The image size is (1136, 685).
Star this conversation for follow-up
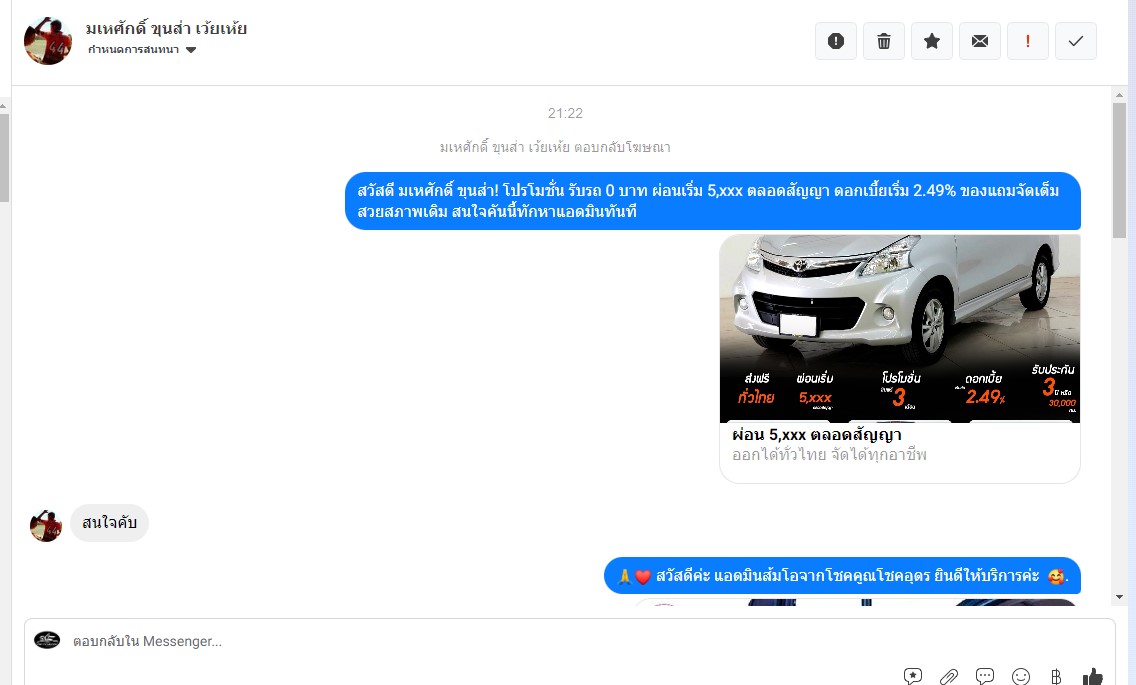[932, 41]
